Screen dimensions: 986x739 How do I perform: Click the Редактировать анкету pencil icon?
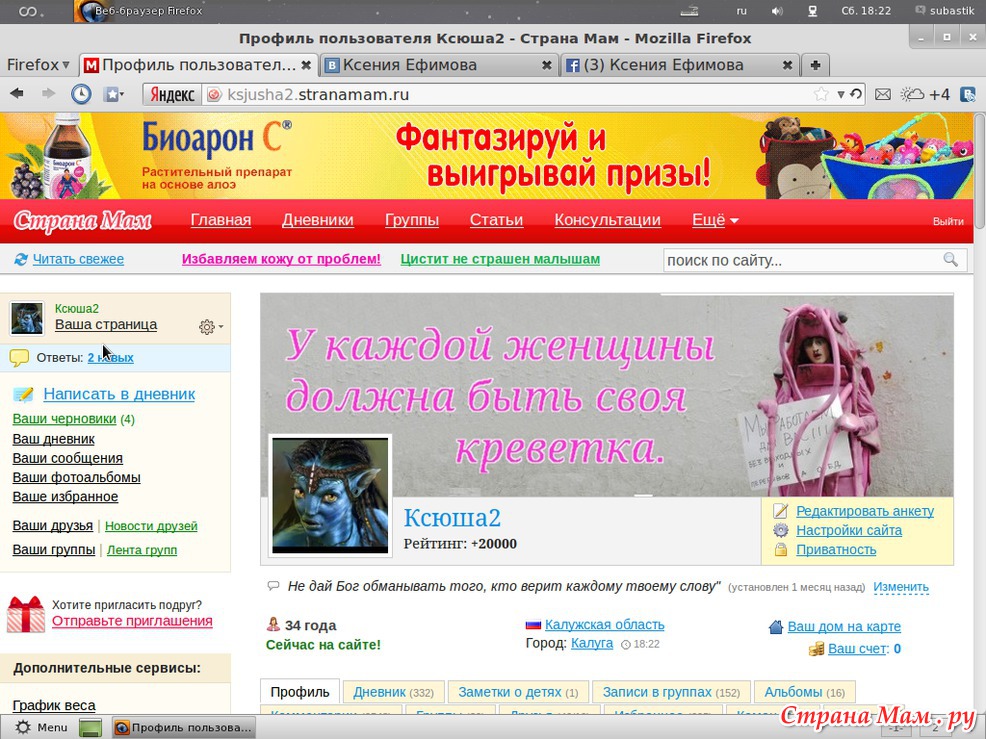[780, 511]
